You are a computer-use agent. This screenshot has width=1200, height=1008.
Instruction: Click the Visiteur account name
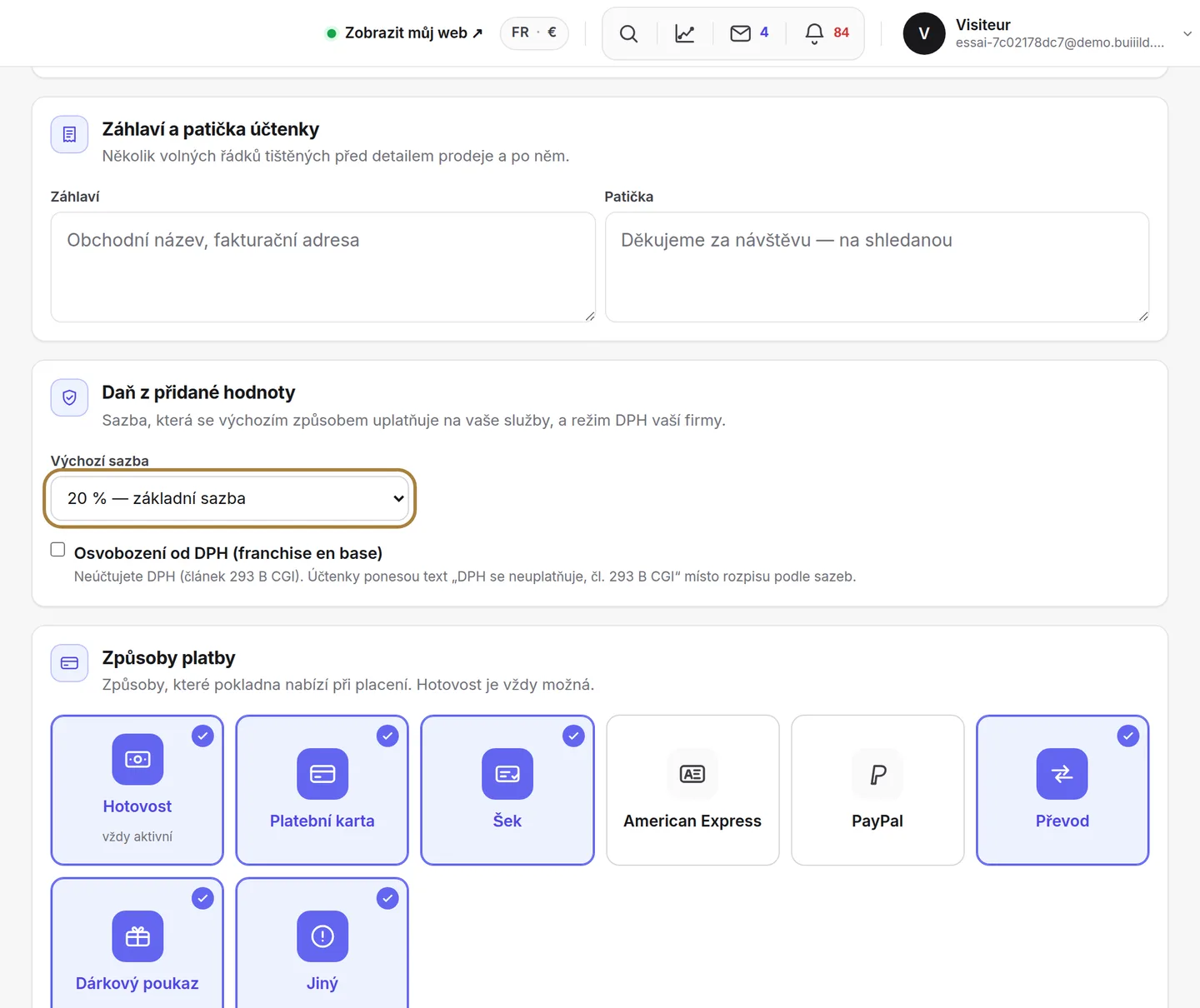[x=983, y=25]
